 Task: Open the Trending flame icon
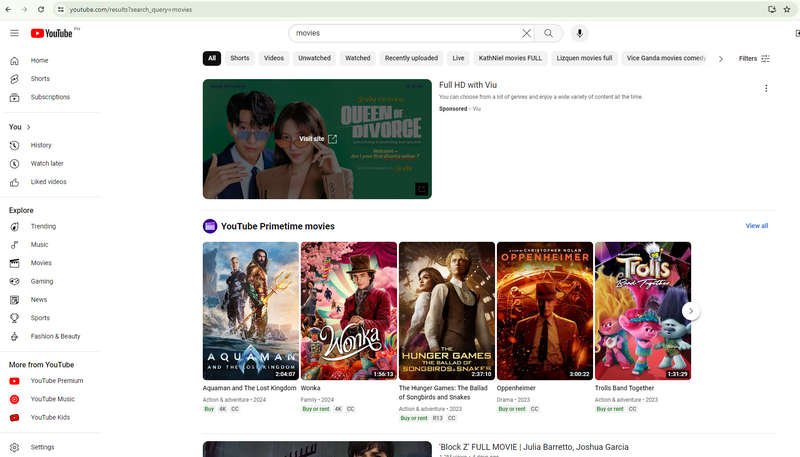coord(14,226)
